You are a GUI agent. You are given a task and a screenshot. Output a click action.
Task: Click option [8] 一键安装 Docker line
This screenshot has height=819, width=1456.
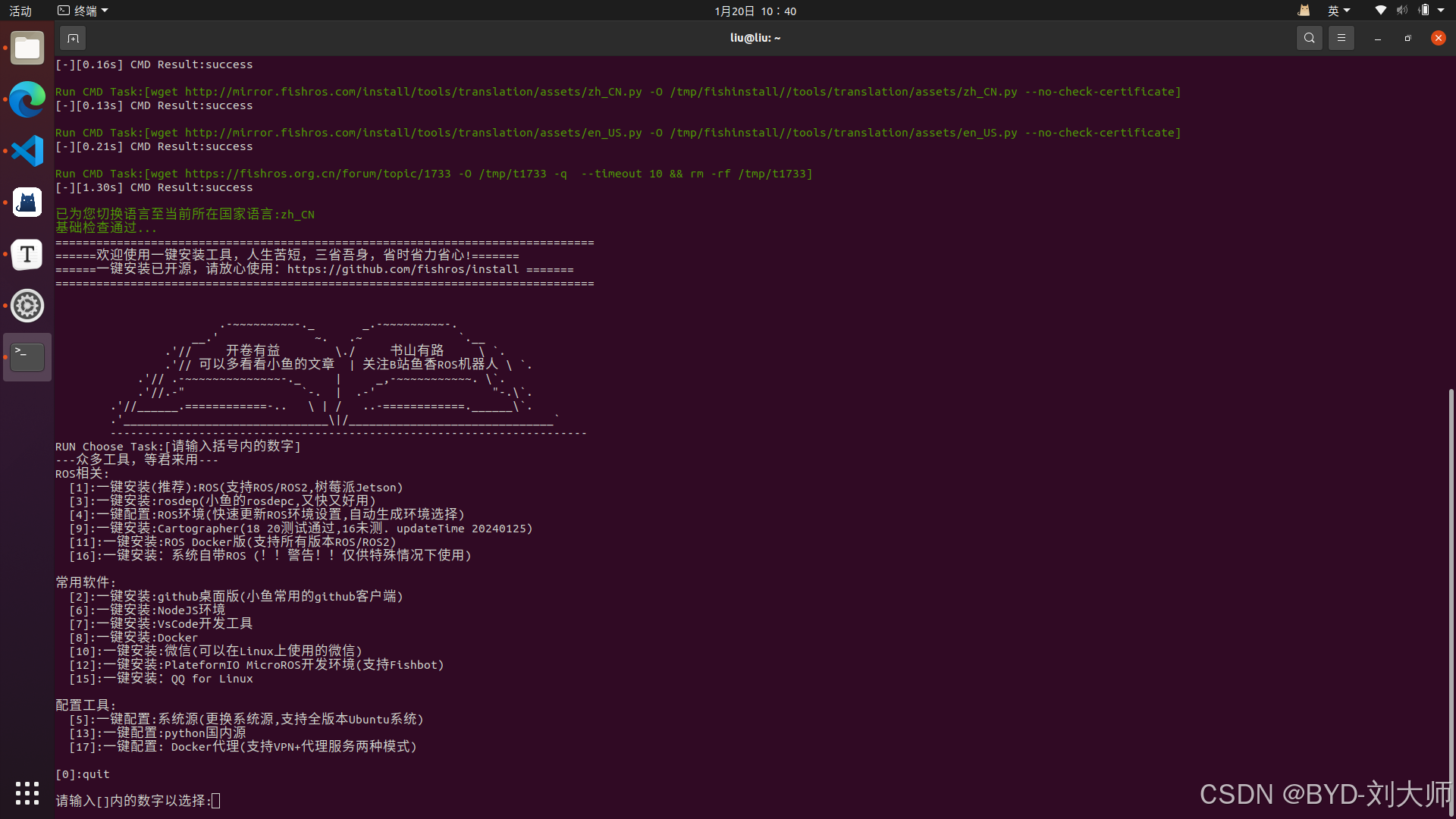tap(133, 638)
